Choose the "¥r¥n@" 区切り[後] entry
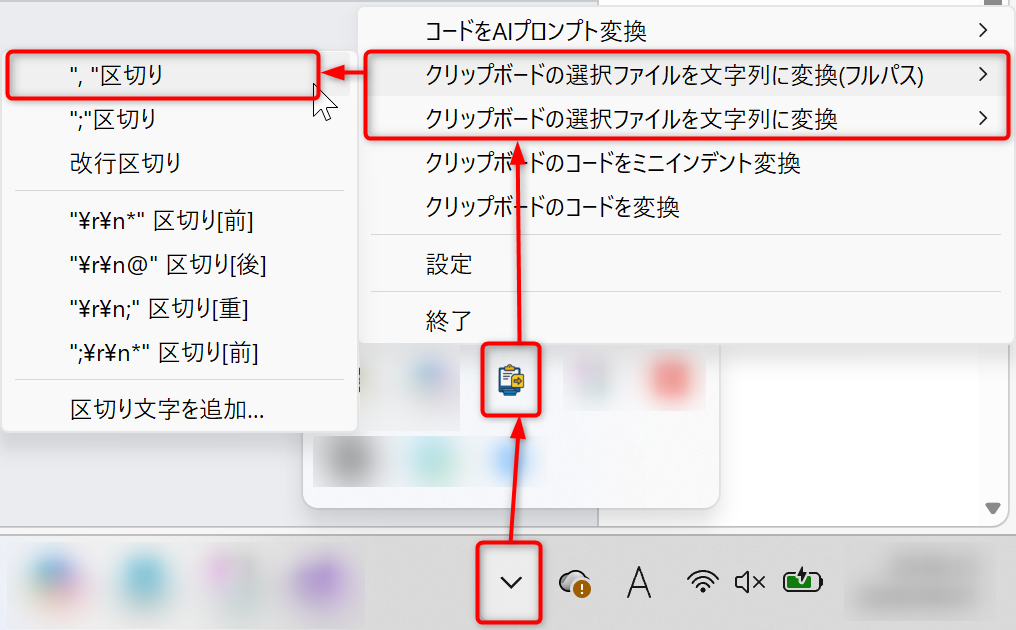 click(167, 265)
